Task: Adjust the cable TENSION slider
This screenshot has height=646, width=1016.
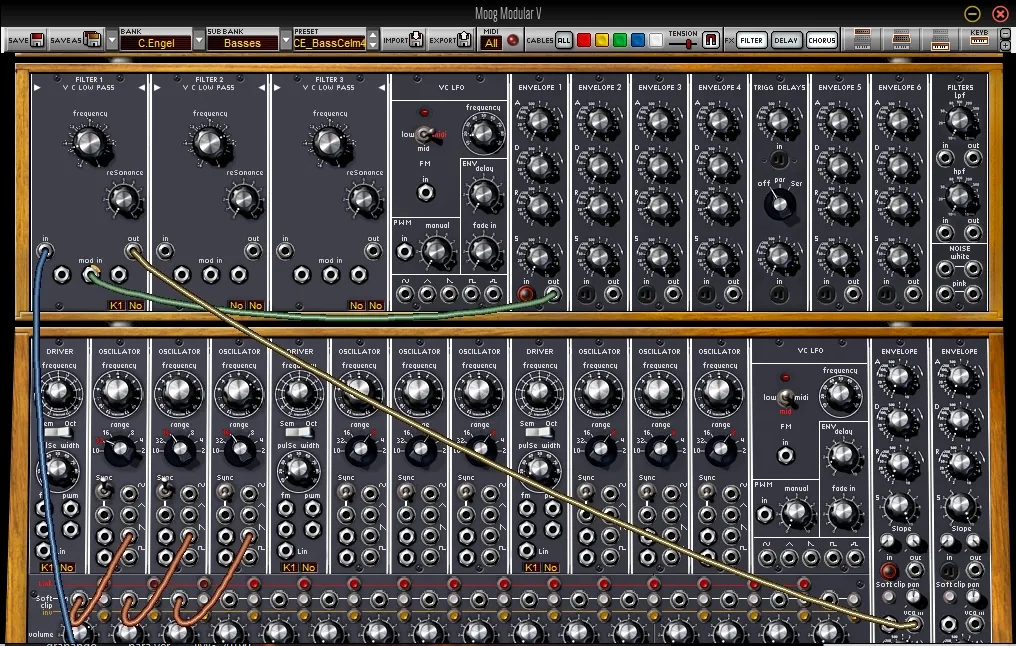Action: pos(688,43)
